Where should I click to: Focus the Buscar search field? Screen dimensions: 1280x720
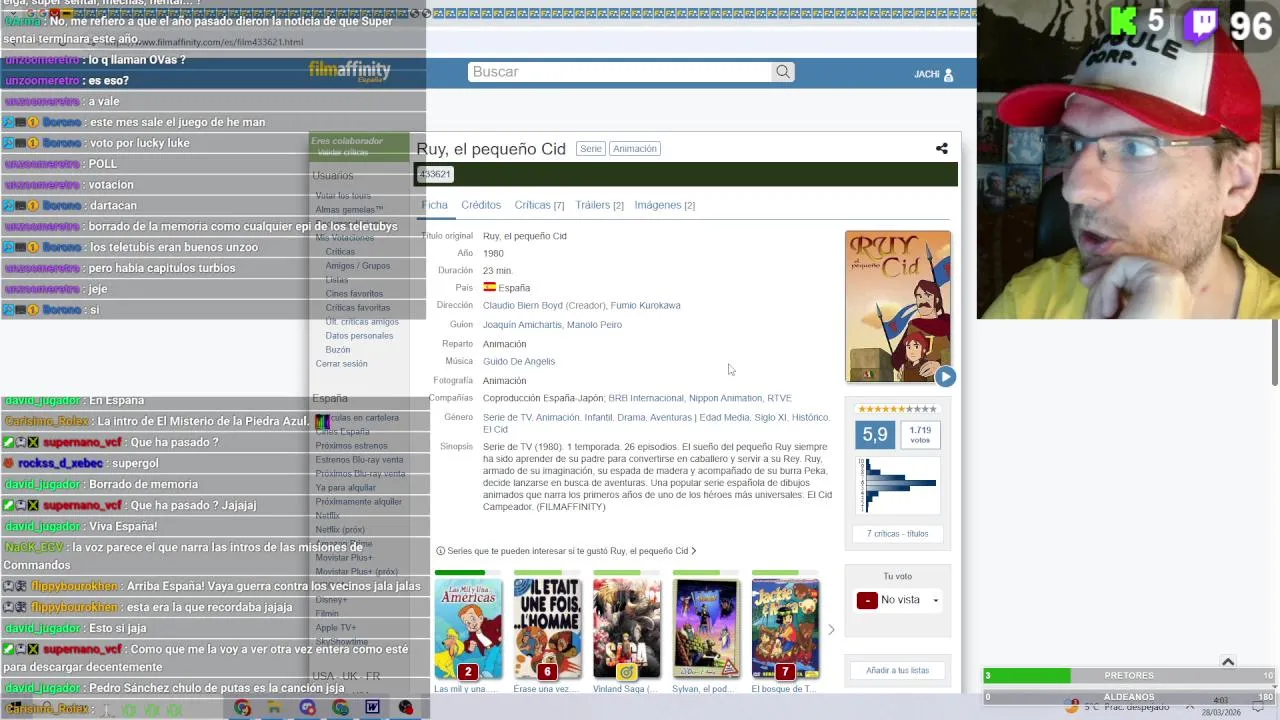click(x=620, y=72)
